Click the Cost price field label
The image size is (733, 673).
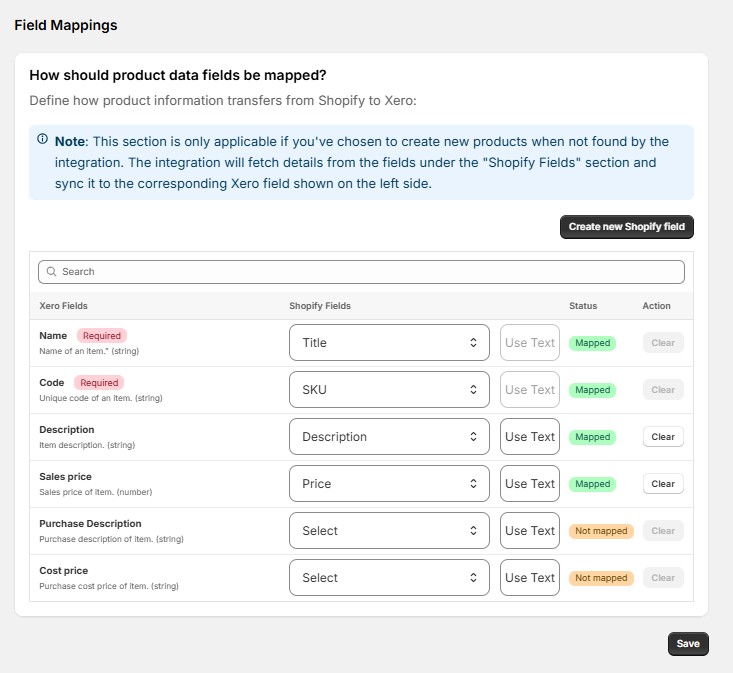tap(64, 571)
